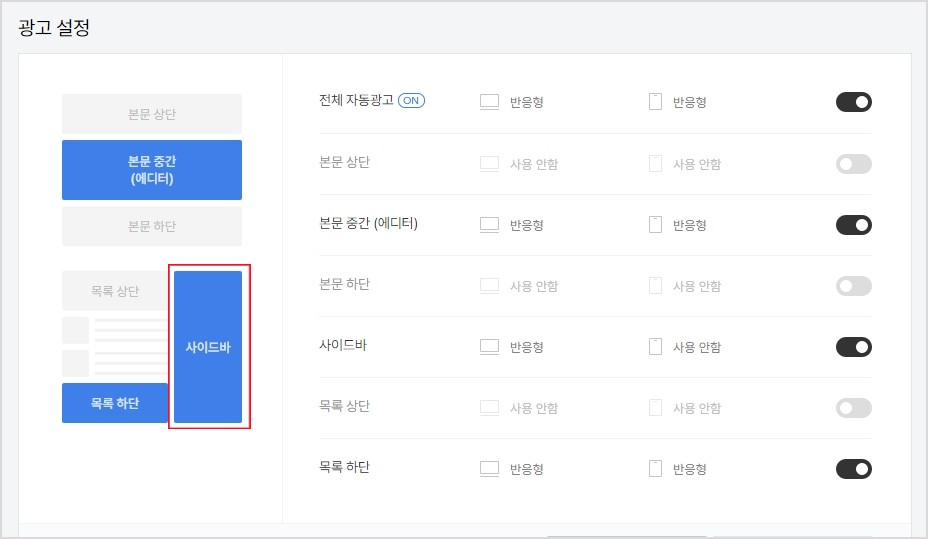Click desktop icon in 목록 하단 row
The image size is (928, 539).
click(489, 469)
